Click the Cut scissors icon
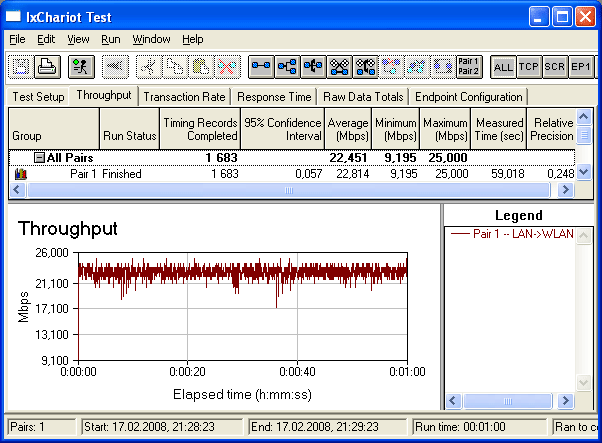The image size is (602, 443). click(x=149, y=67)
